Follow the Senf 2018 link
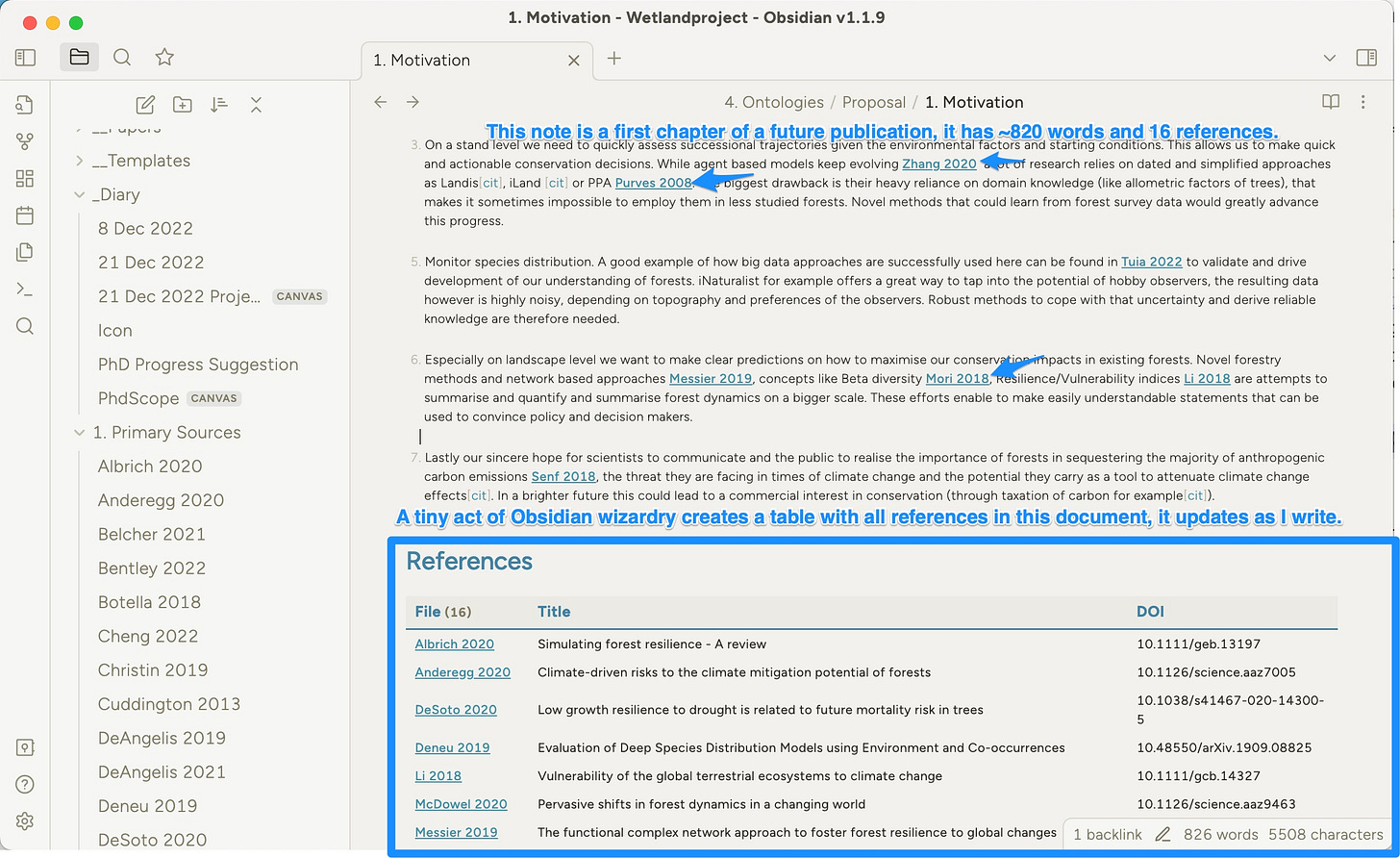1400x858 pixels. click(563, 476)
